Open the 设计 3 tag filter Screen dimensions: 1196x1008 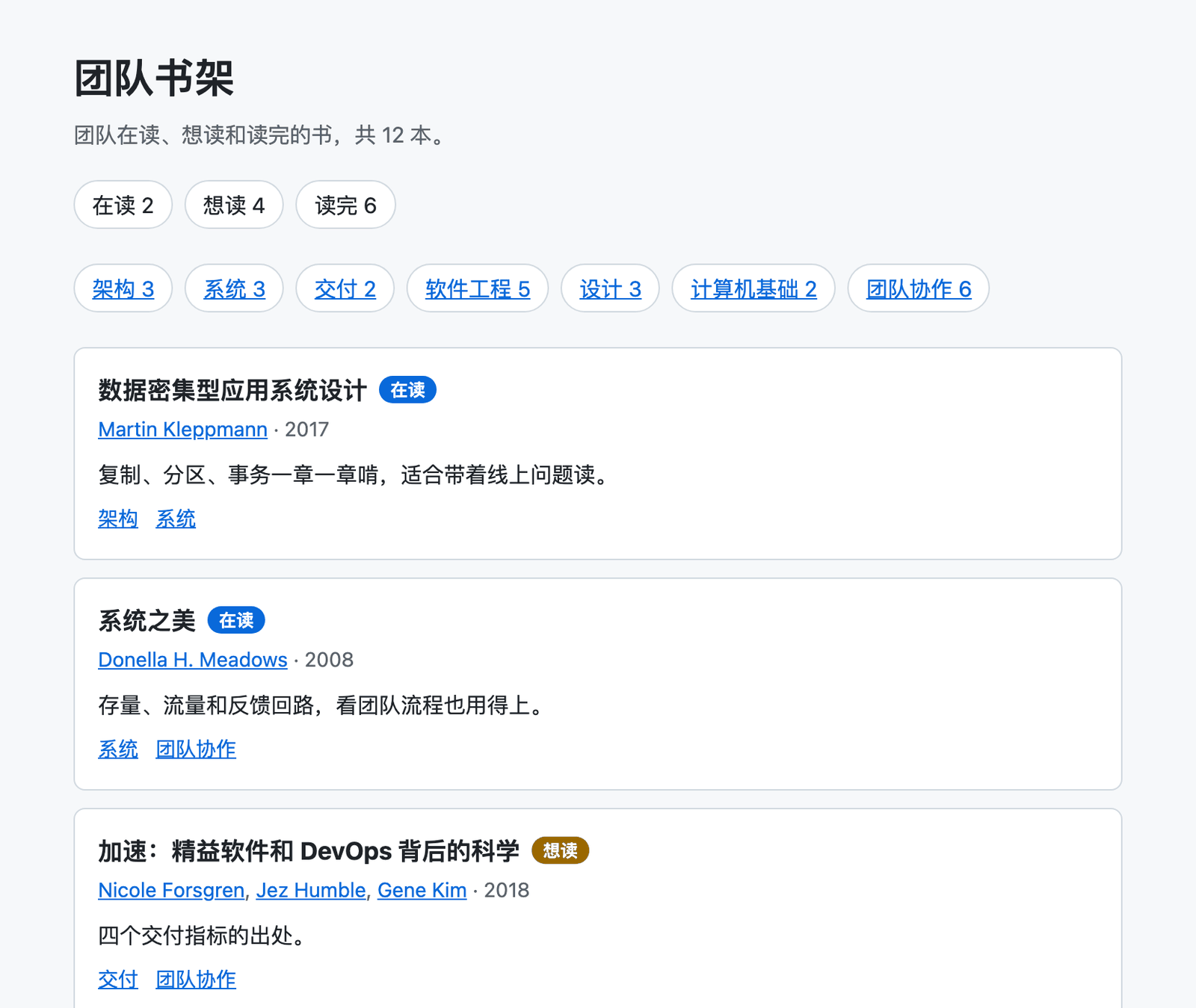pos(610,288)
